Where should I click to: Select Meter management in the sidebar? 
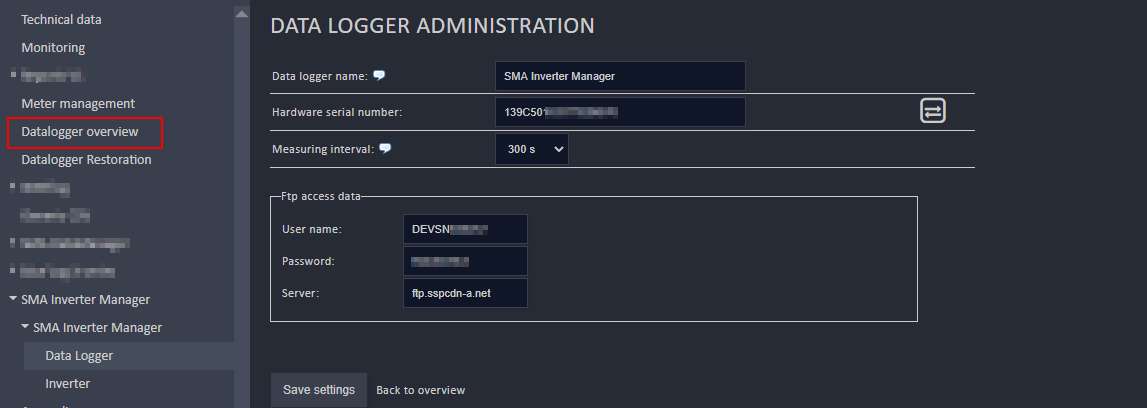(78, 103)
